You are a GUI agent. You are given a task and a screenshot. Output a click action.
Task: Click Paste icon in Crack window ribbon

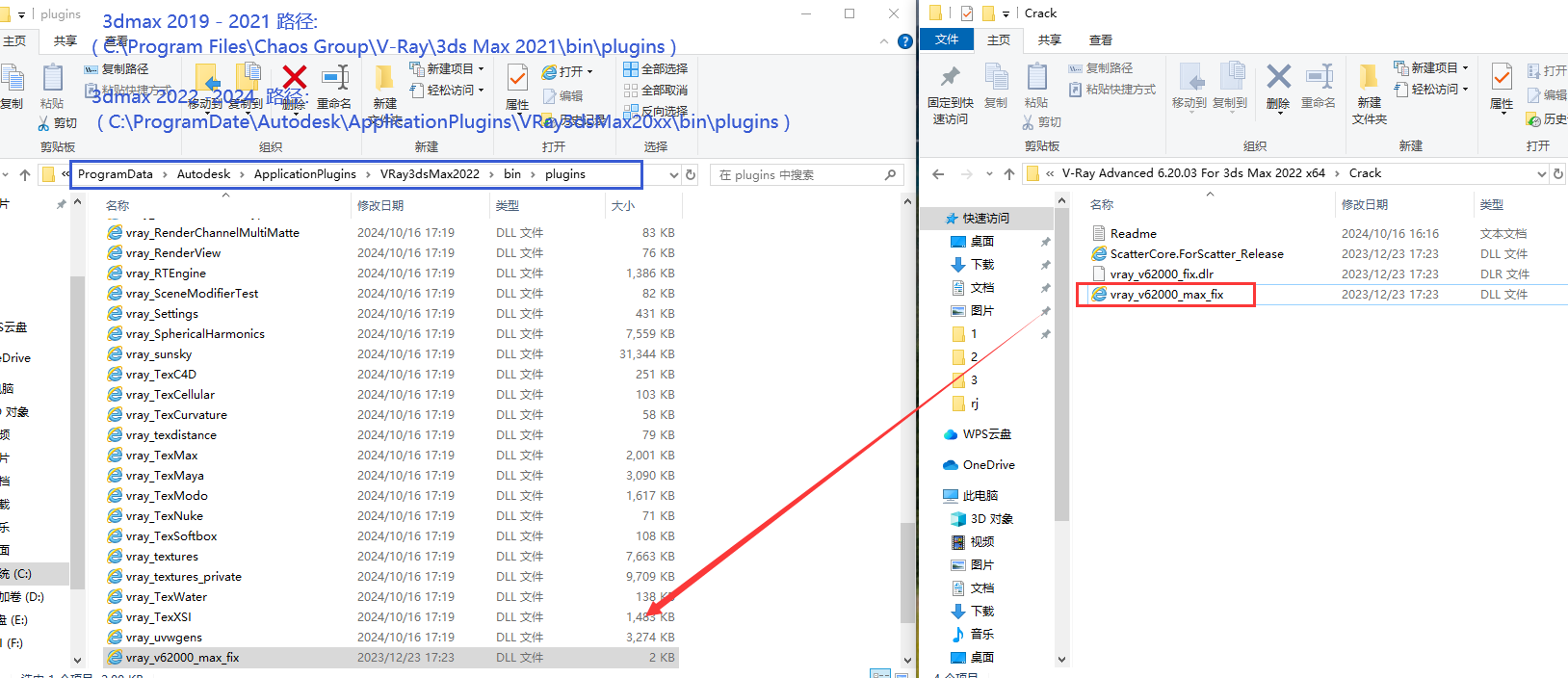coord(1036,77)
